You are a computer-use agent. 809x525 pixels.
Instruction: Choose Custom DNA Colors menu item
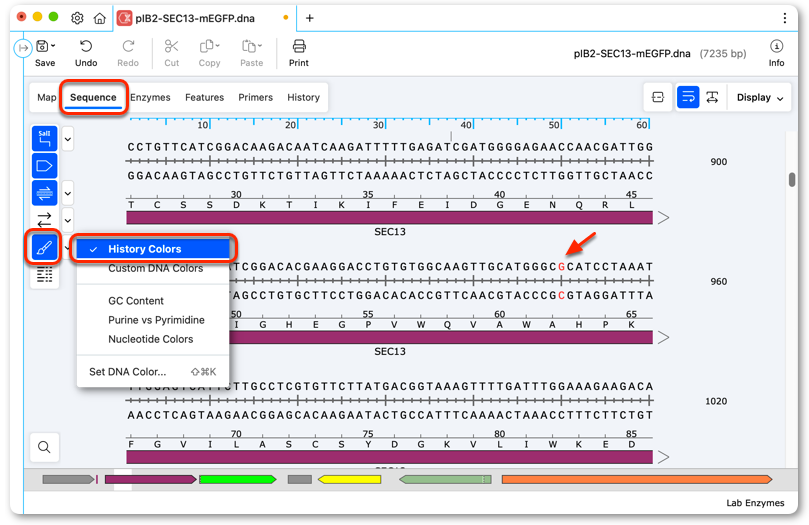tap(153, 269)
